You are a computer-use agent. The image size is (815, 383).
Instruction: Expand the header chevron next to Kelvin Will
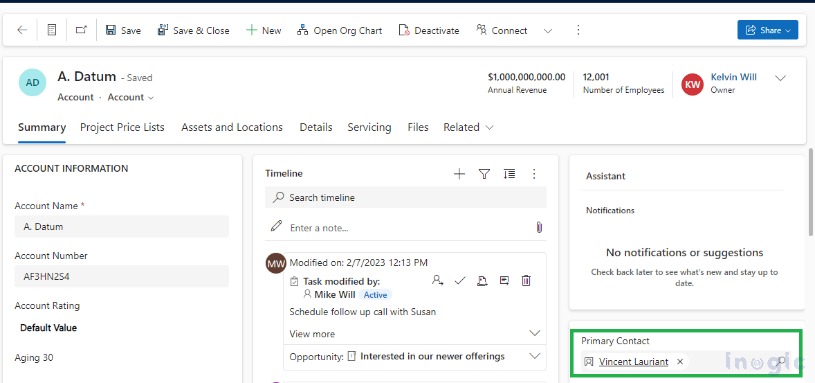coord(780,78)
